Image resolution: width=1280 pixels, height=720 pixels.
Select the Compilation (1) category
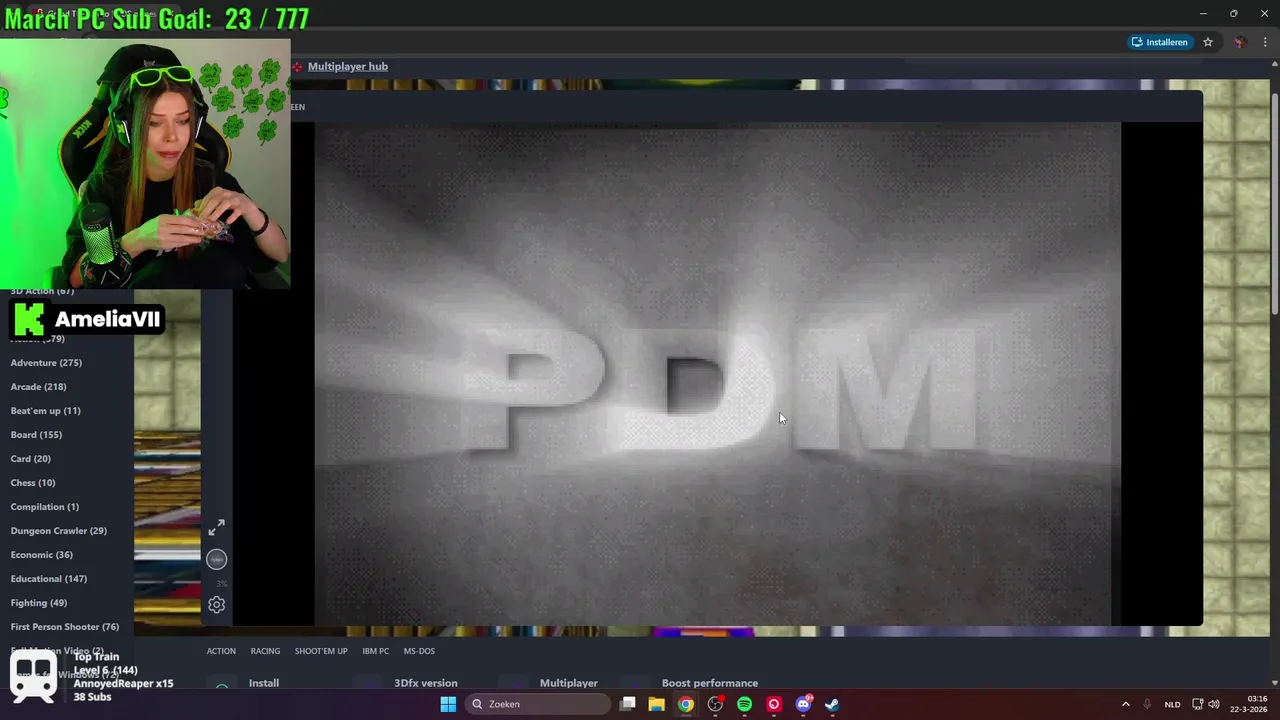point(44,507)
